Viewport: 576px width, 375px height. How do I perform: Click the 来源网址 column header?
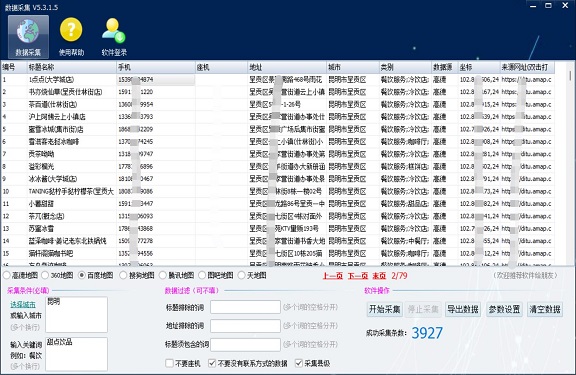[527, 67]
